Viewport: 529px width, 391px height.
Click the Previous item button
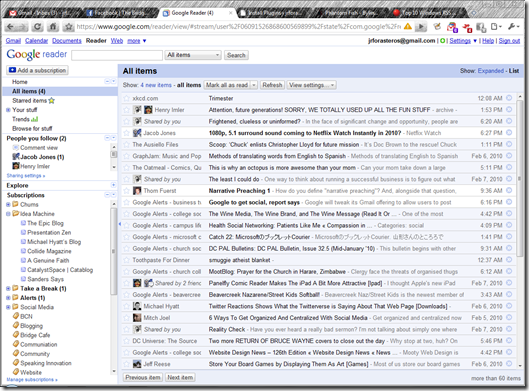pos(143,377)
